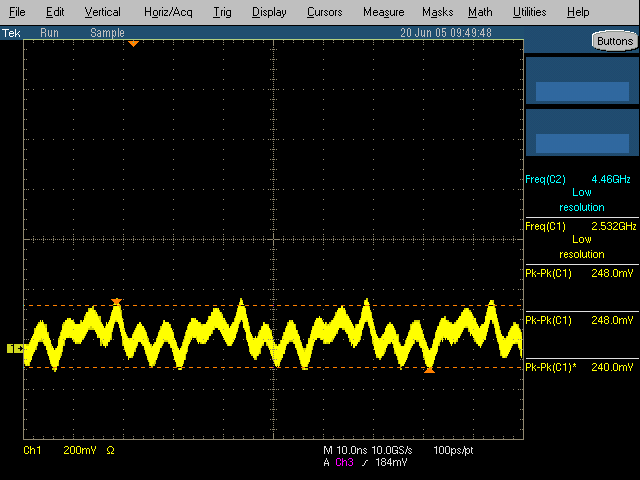
Task: Click the 100ps/pt resolution readout
Action: point(453,451)
